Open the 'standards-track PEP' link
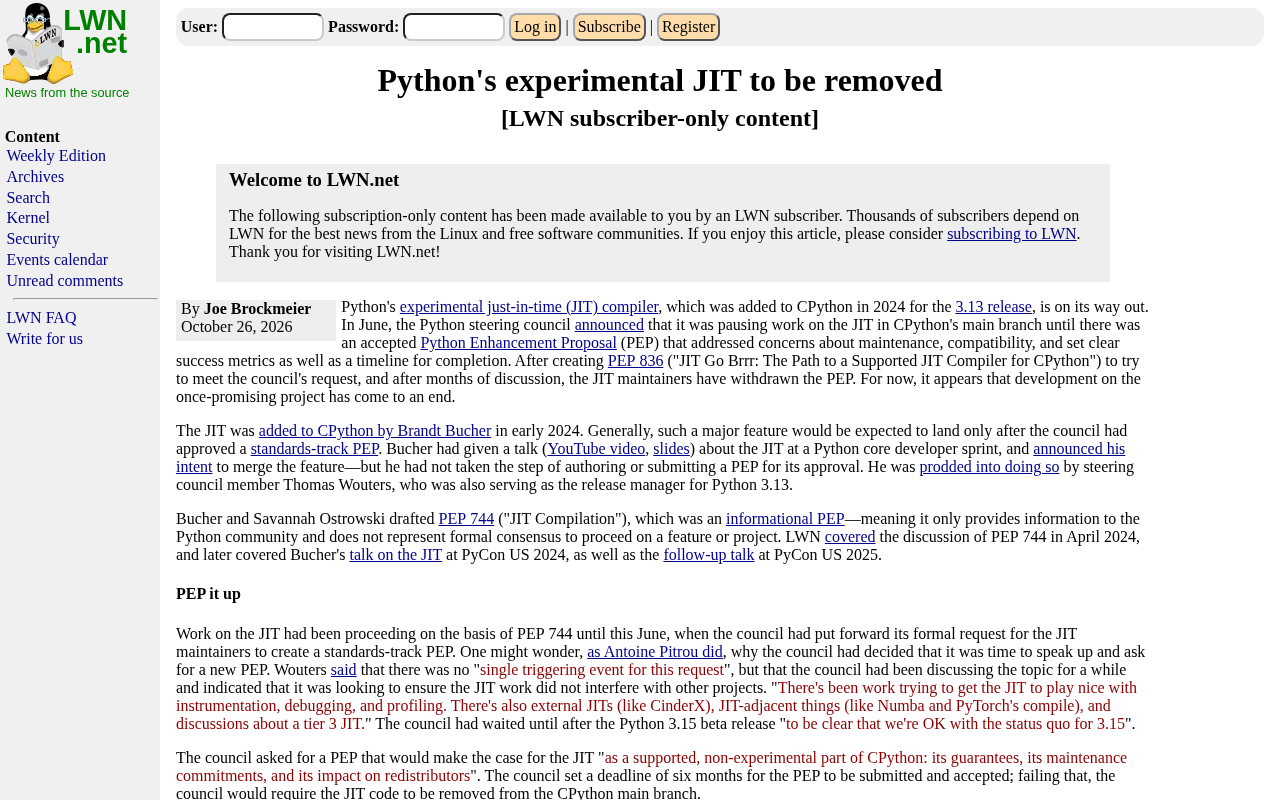 click(x=314, y=449)
